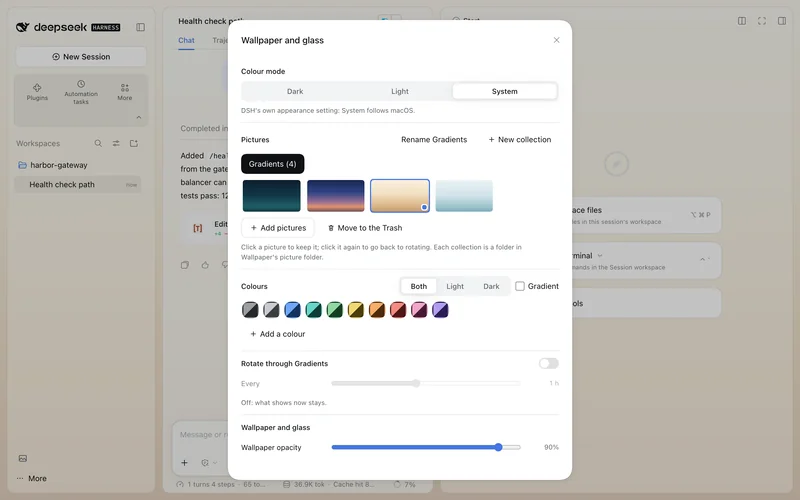Close the Wallpaper and glass dialog
The image size is (800, 500).
[557, 40]
